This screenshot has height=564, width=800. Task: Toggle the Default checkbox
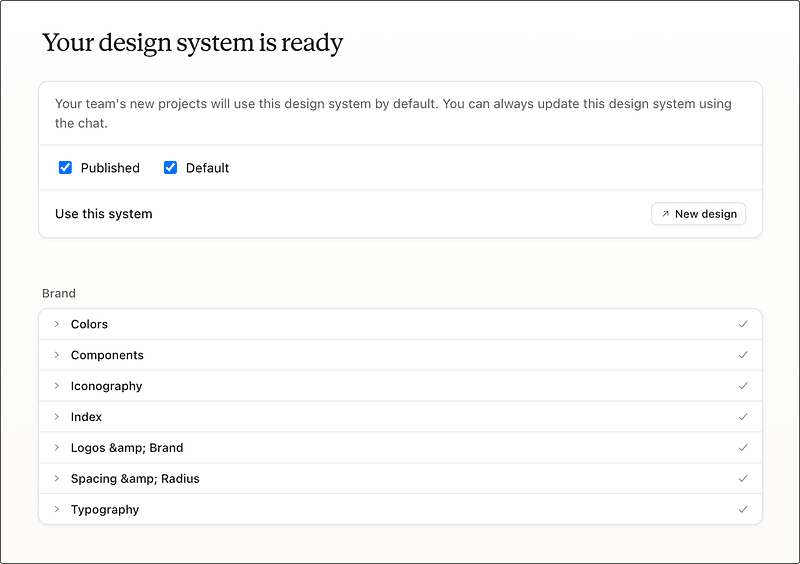pos(170,167)
